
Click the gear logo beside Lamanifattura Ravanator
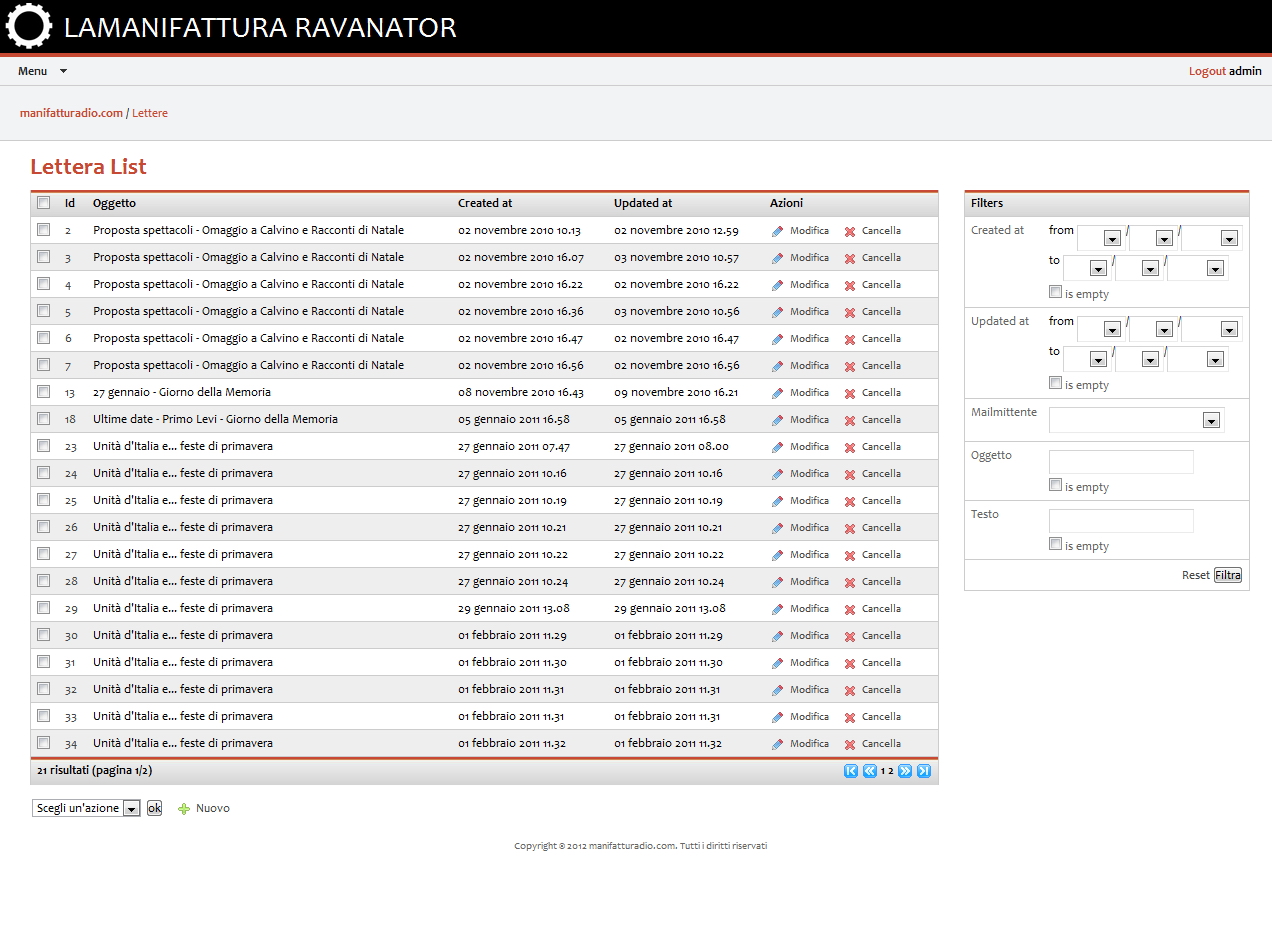[x=30, y=26]
